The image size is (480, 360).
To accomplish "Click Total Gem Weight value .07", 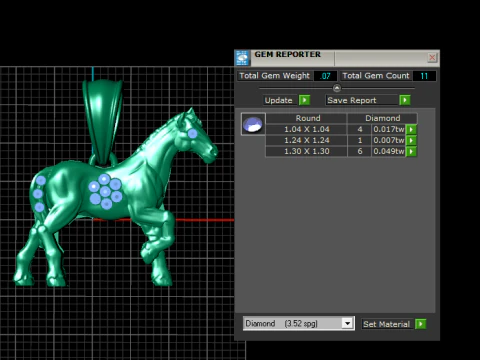I will [325, 76].
